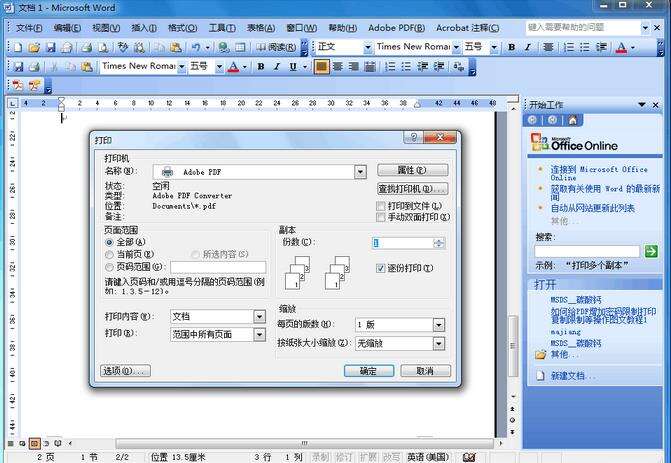Click the Insert Hyperlink globe icon
Image resolution: width=671 pixels, height=463 pixels.
pyautogui.click(x=223, y=47)
